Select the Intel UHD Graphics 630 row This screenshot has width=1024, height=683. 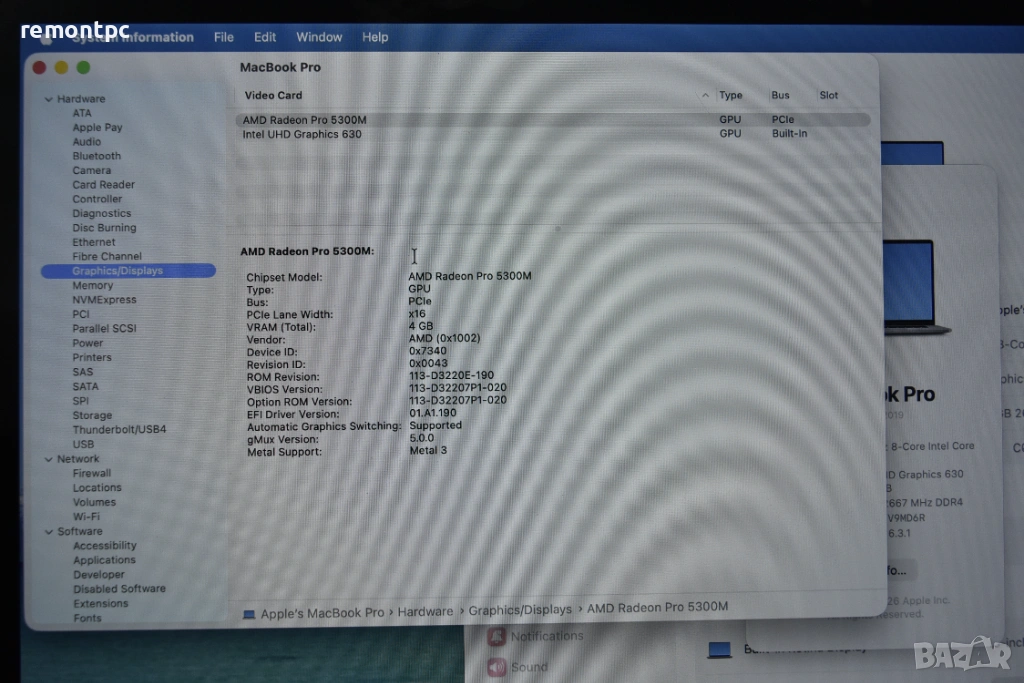(552, 134)
